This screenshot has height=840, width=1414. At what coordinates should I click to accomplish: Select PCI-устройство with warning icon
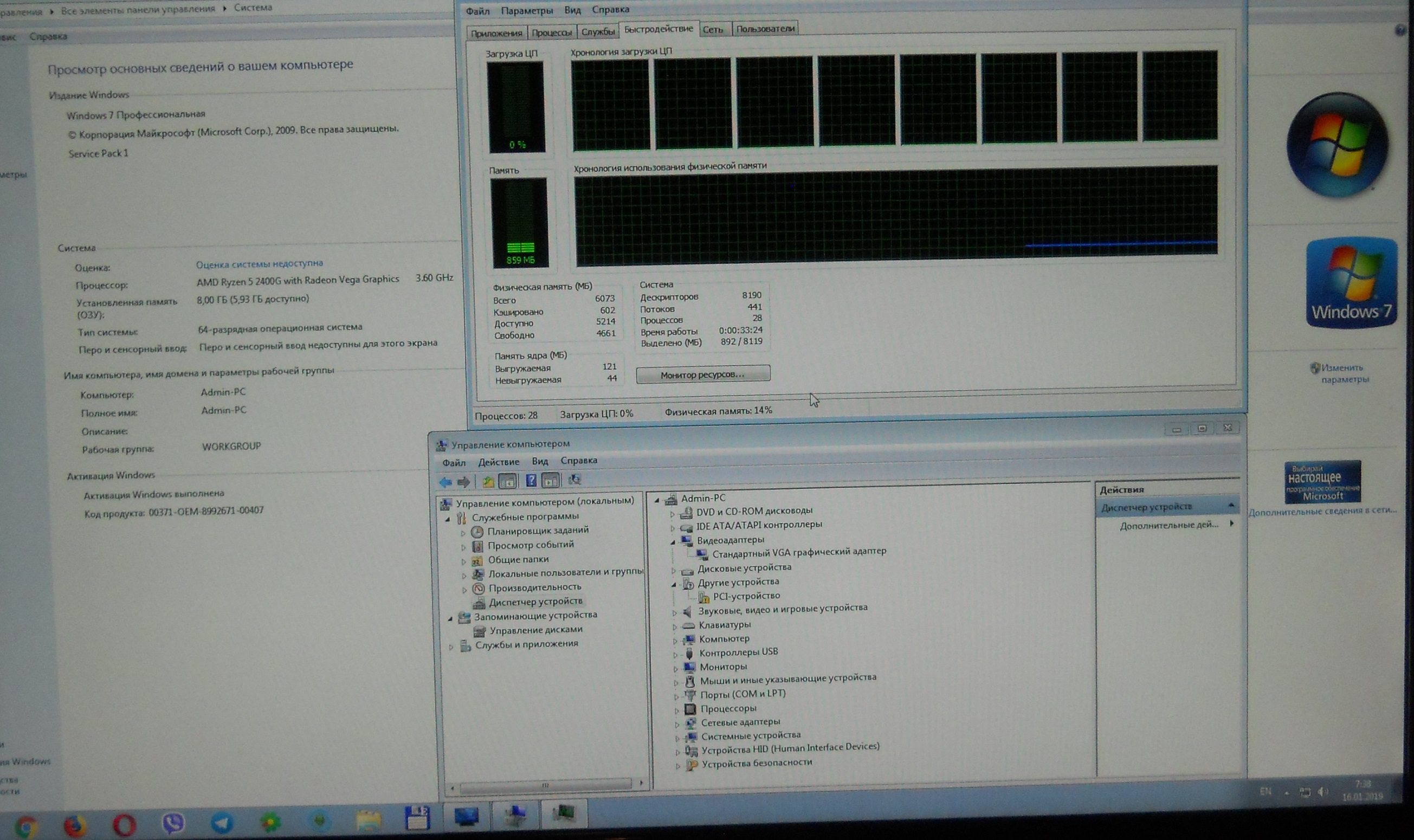click(x=746, y=596)
